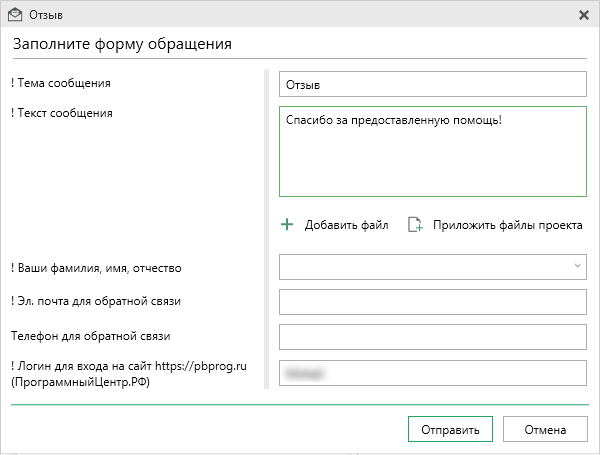600x455 pixels.
Task: Click into the message text area
Action: (432, 152)
